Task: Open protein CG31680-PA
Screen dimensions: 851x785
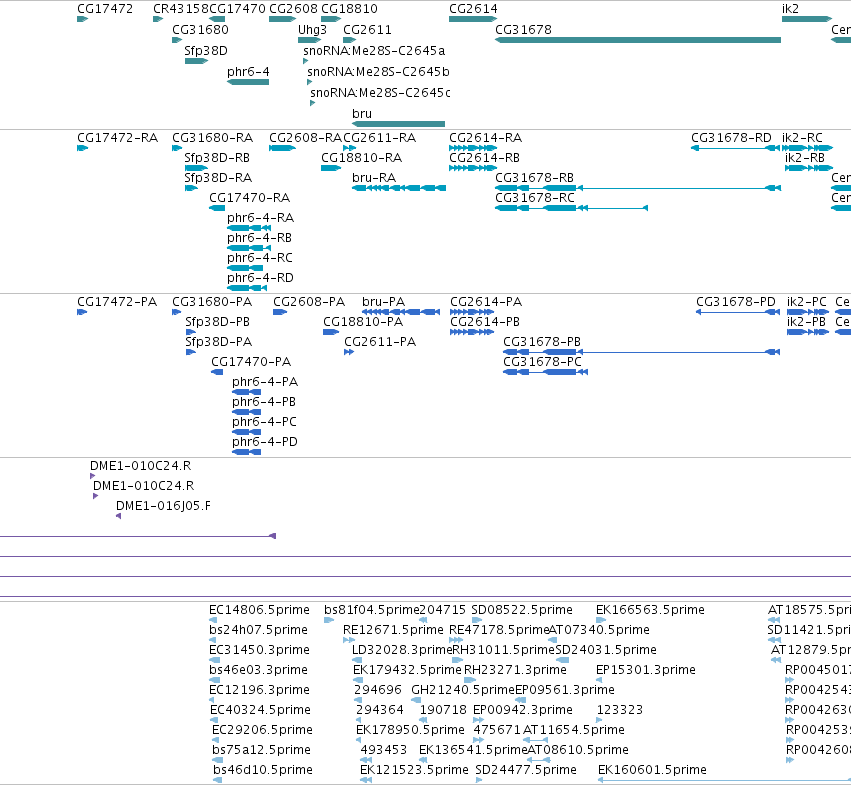Action: click(212, 302)
